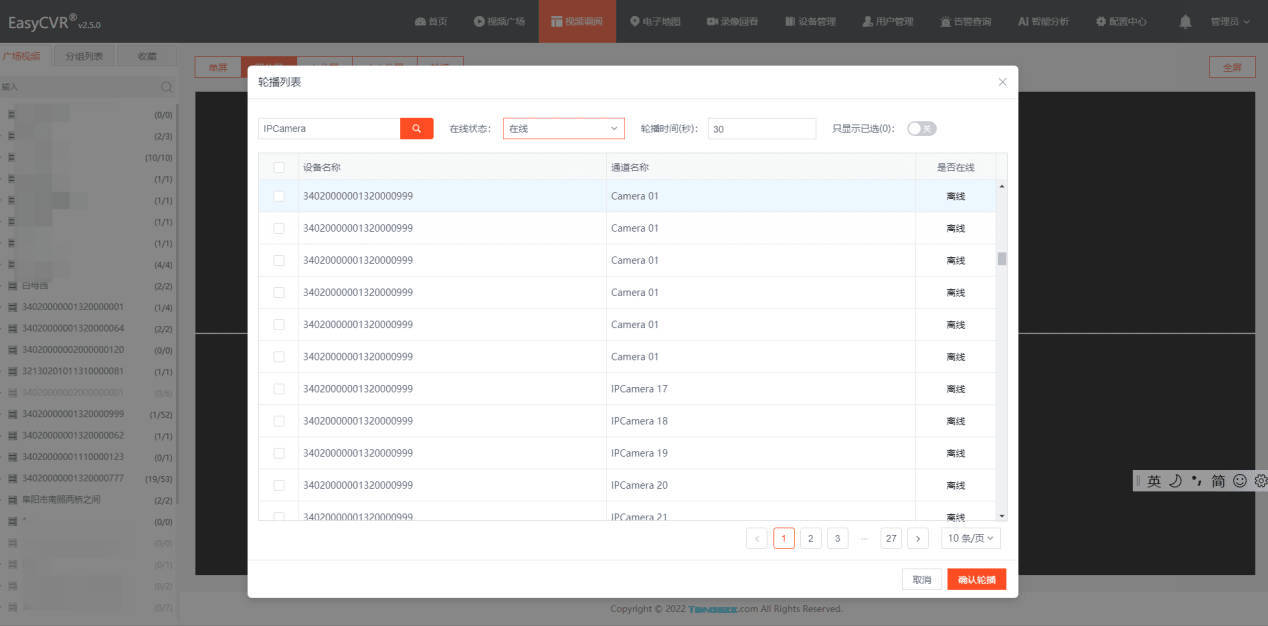Click EasyCVR logo in the header
This screenshot has height=626, width=1268.
coord(54,21)
